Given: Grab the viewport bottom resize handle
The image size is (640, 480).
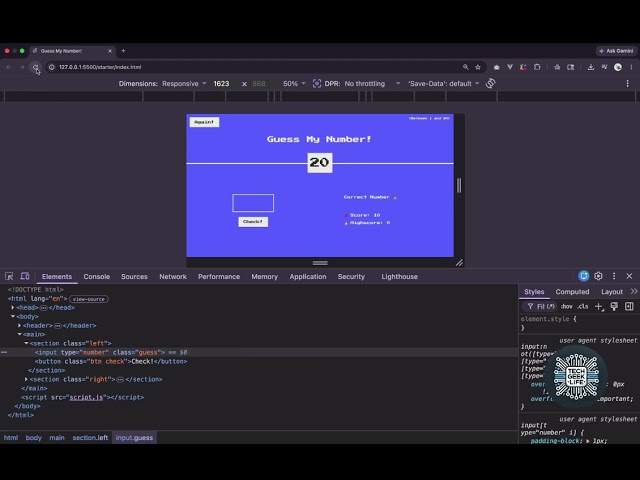Looking at the screenshot, I should click(x=320, y=263).
